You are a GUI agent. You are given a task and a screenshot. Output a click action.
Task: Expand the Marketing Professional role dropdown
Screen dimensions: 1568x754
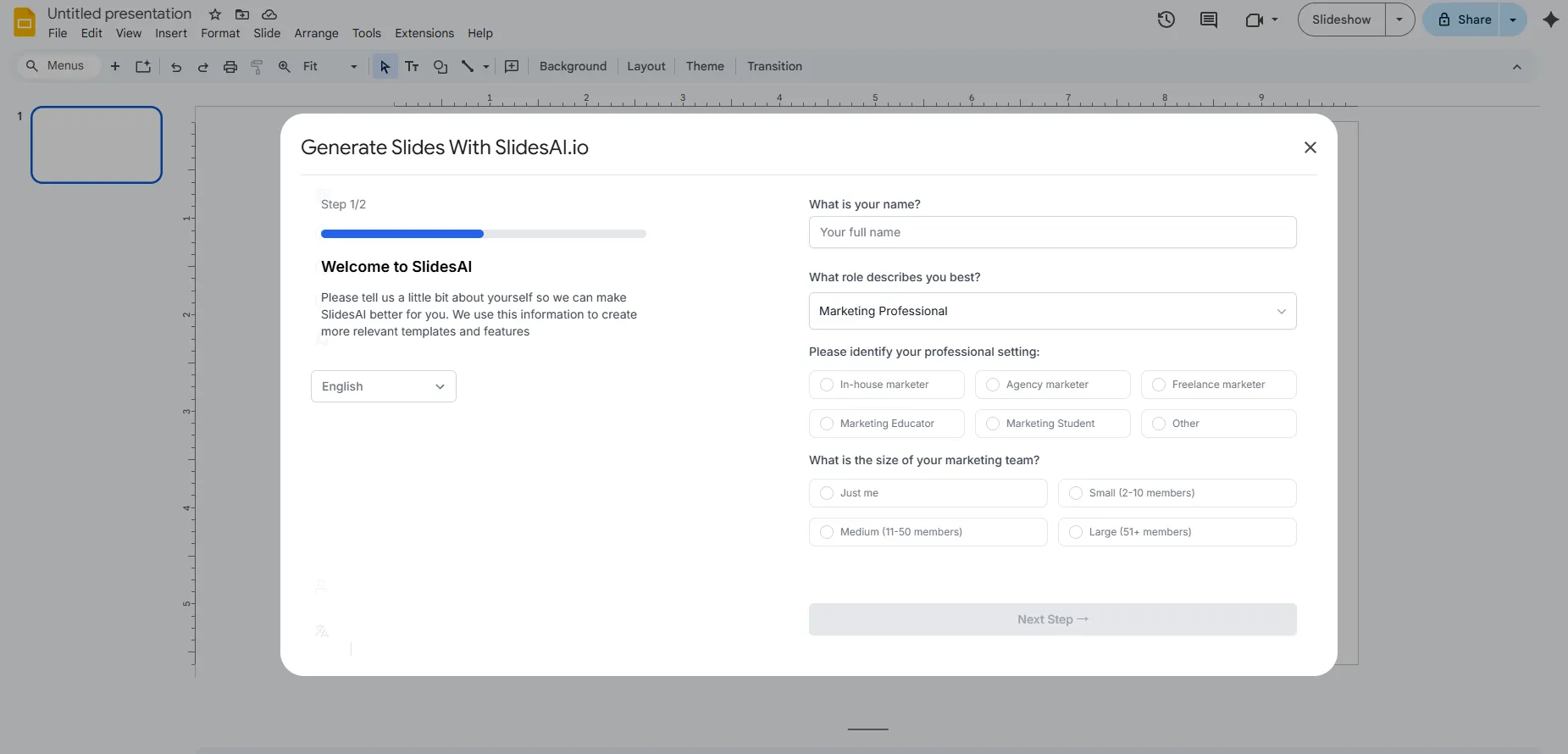point(1052,311)
